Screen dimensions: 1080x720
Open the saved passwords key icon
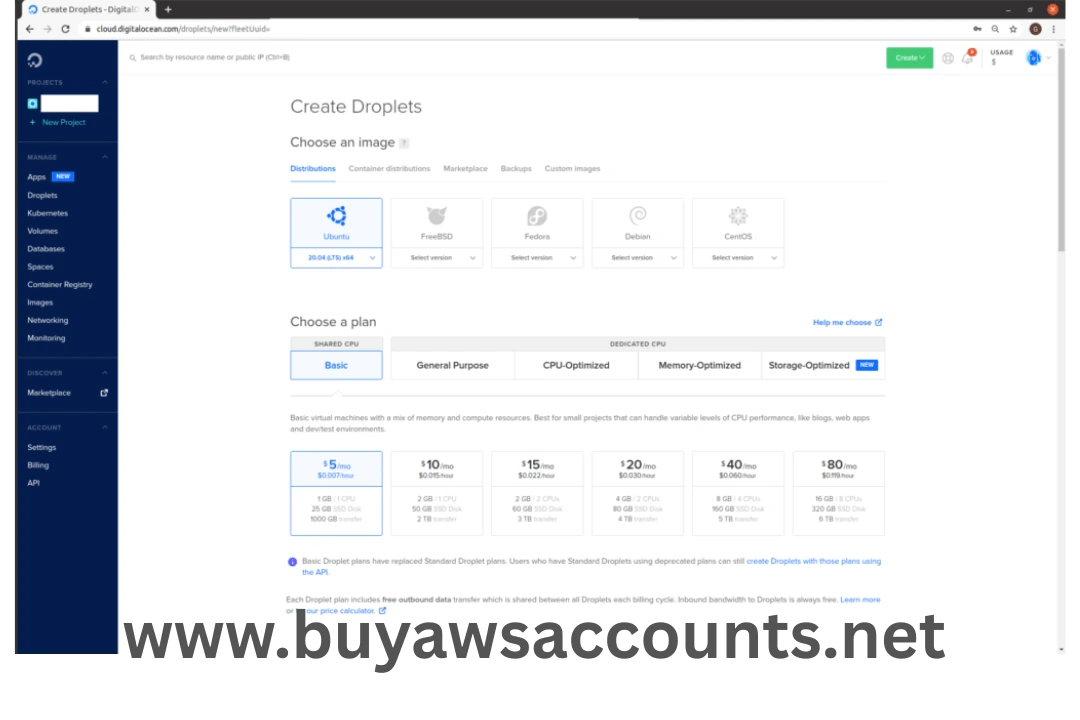(x=977, y=29)
